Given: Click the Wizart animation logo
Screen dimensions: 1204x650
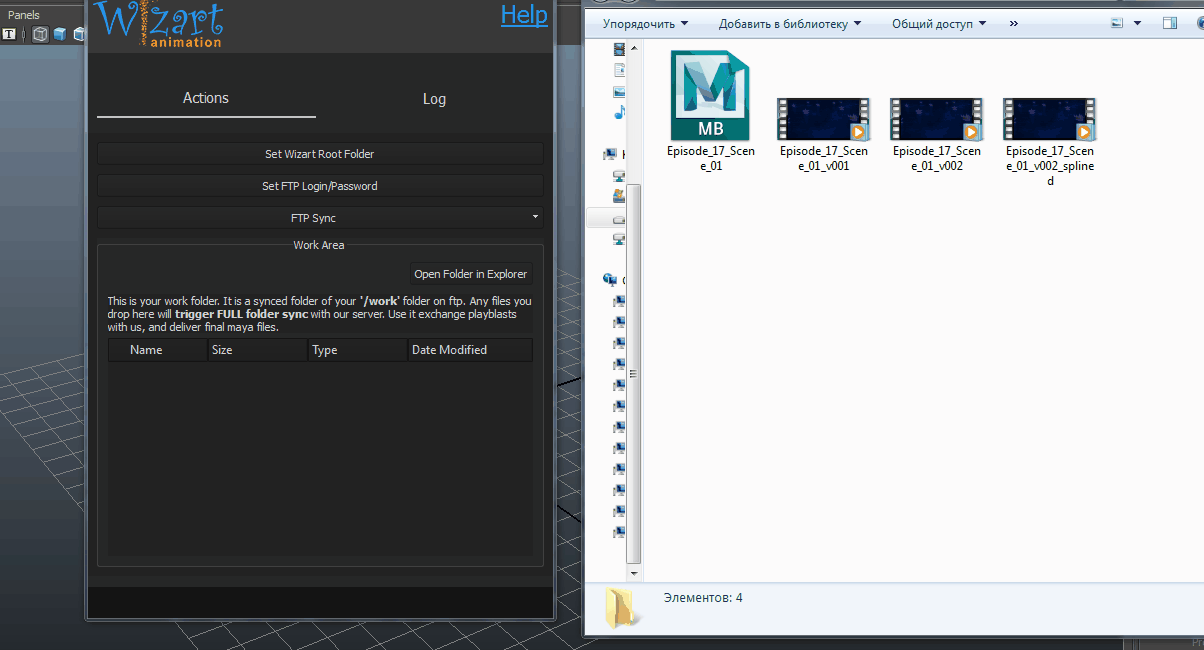Looking at the screenshot, I should (x=158, y=24).
